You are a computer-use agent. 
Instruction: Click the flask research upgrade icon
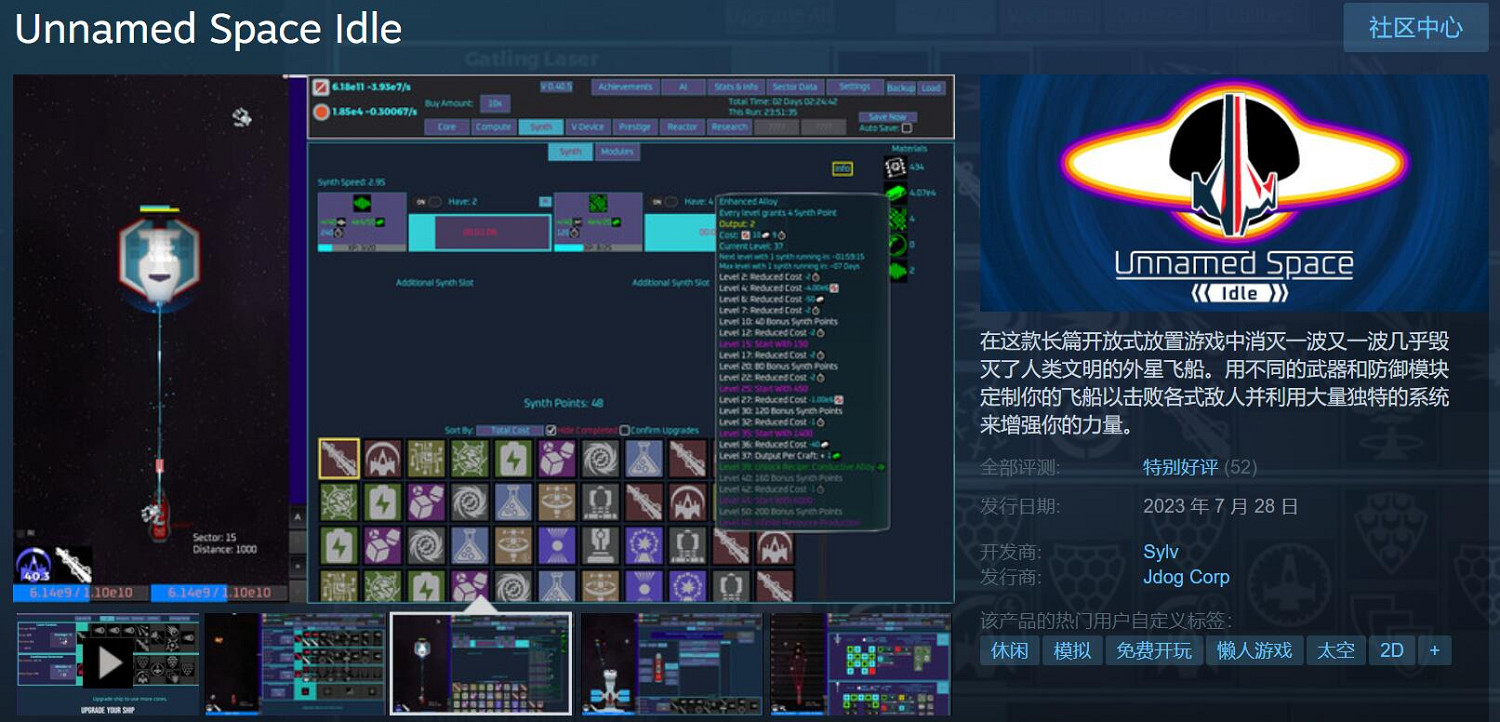[x=641, y=457]
